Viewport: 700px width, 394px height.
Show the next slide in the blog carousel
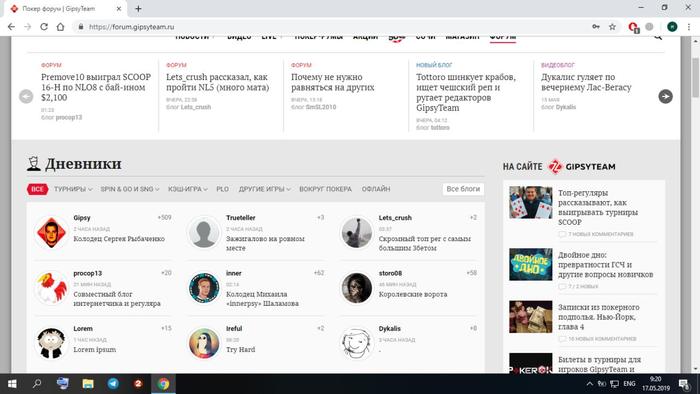pos(665,96)
